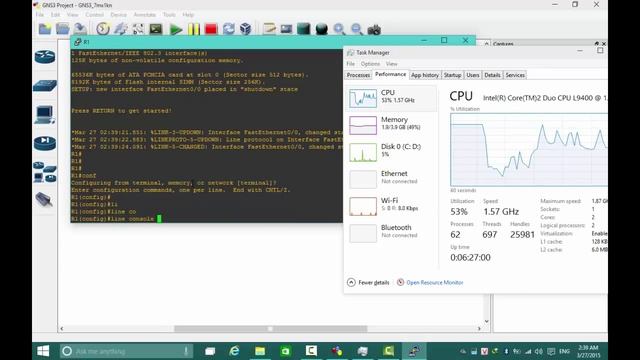Take a screenshot with camera icon
Viewport: 640px width, 360px height.
point(374,29)
